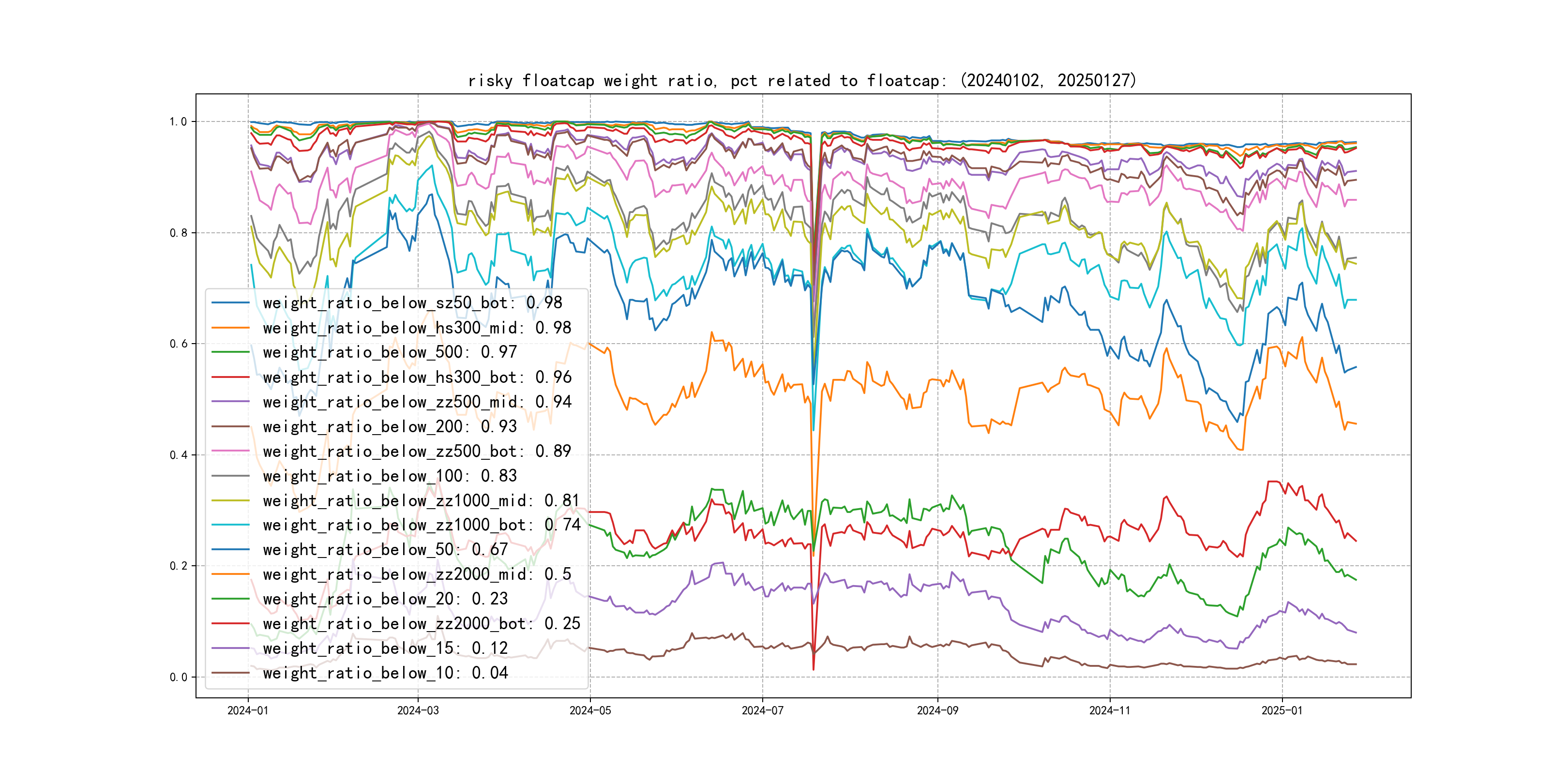The height and width of the screenshot is (784, 1568).
Task: Click the pink line swatch for zz500_bot
Action: [x=230, y=451]
